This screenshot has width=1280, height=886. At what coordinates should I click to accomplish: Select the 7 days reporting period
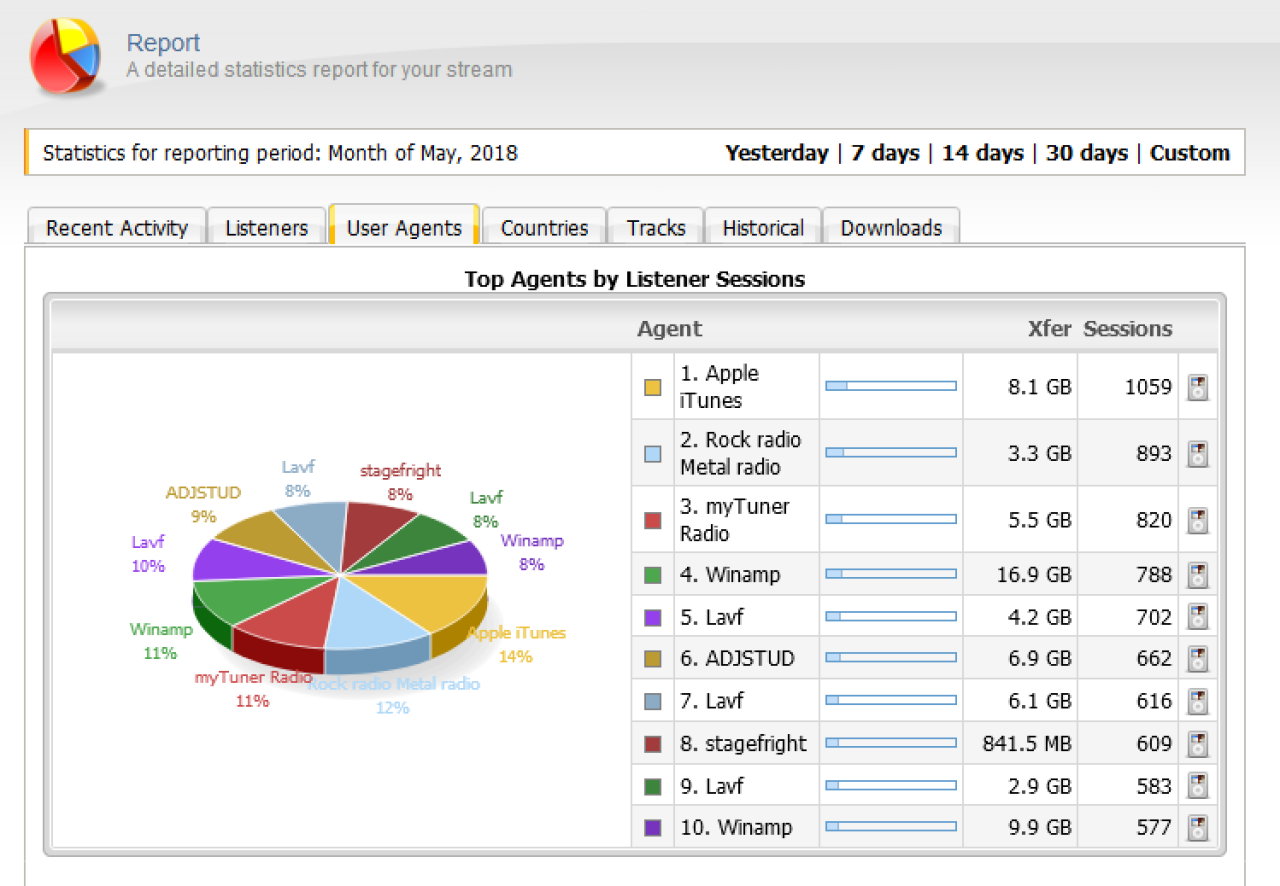tap(885, 153)
